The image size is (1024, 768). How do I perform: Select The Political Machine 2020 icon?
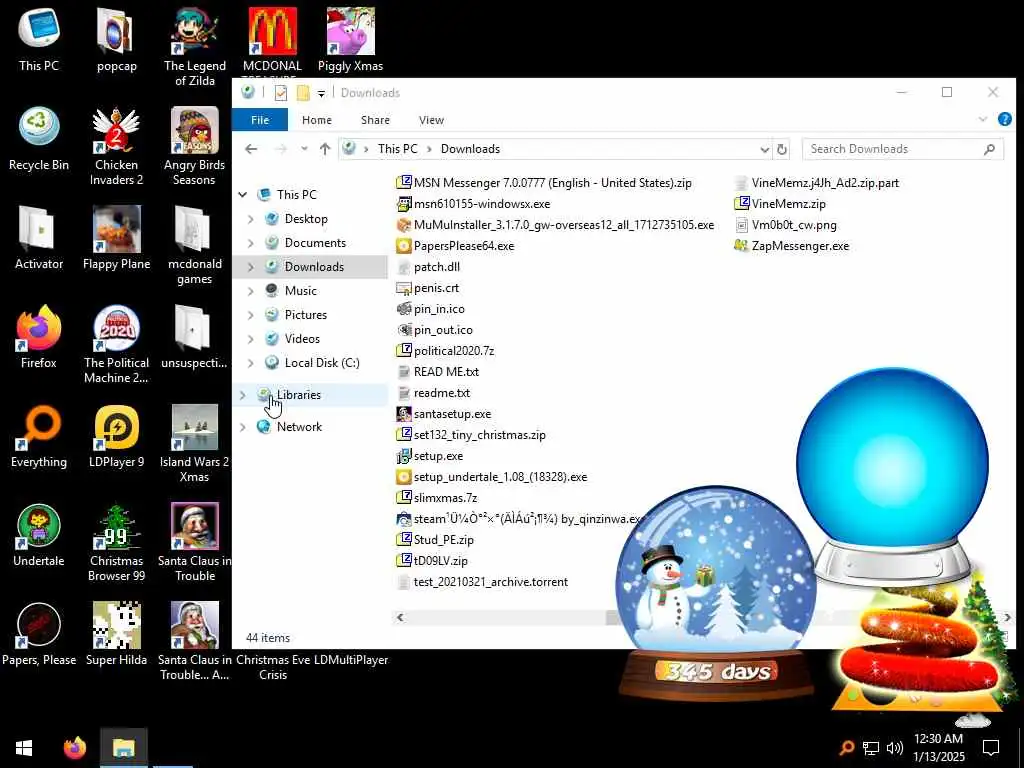tap(116, 344)
